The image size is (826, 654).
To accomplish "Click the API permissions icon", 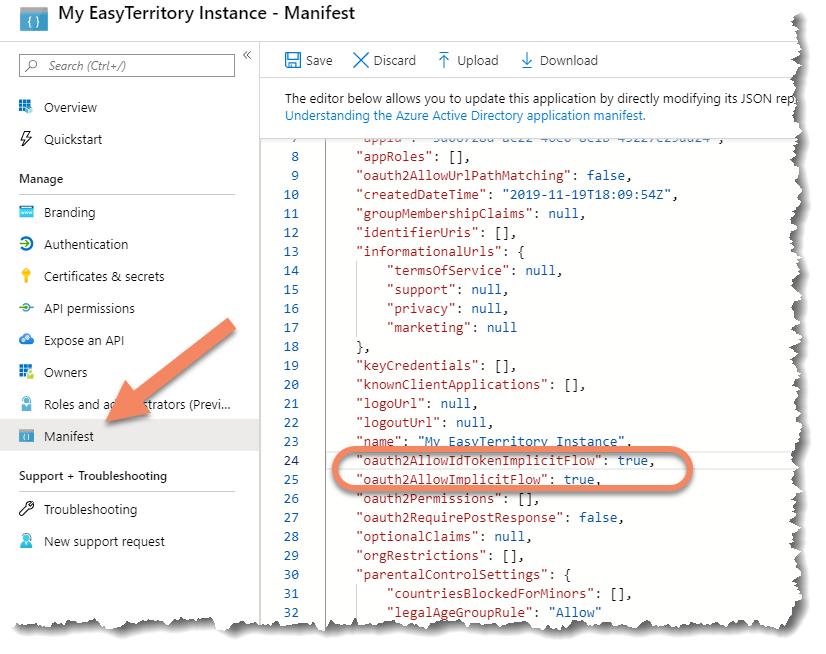I will [x=26, y=308].
